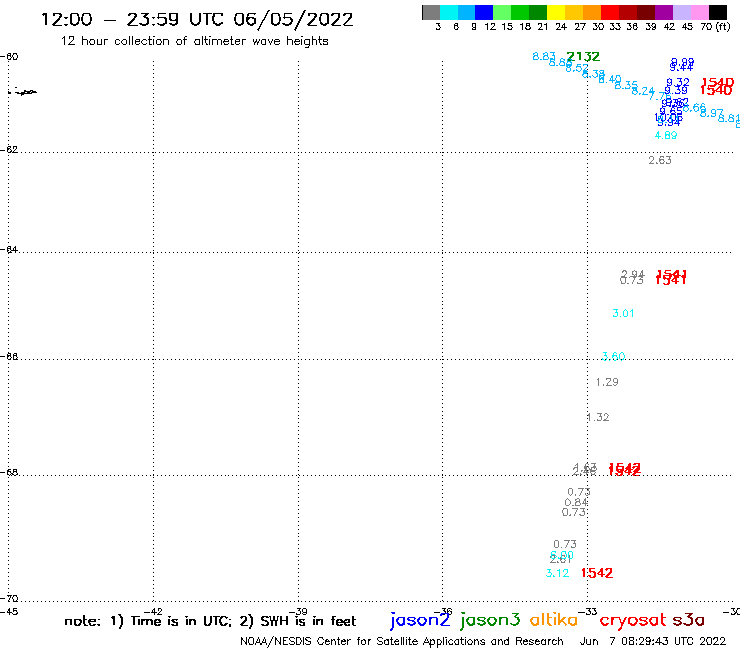Image resolution: width=740 pixels, height=650 pixels.
Task: Click the light blue '8.83' wave height value
Action: click(x=544, y=57)
